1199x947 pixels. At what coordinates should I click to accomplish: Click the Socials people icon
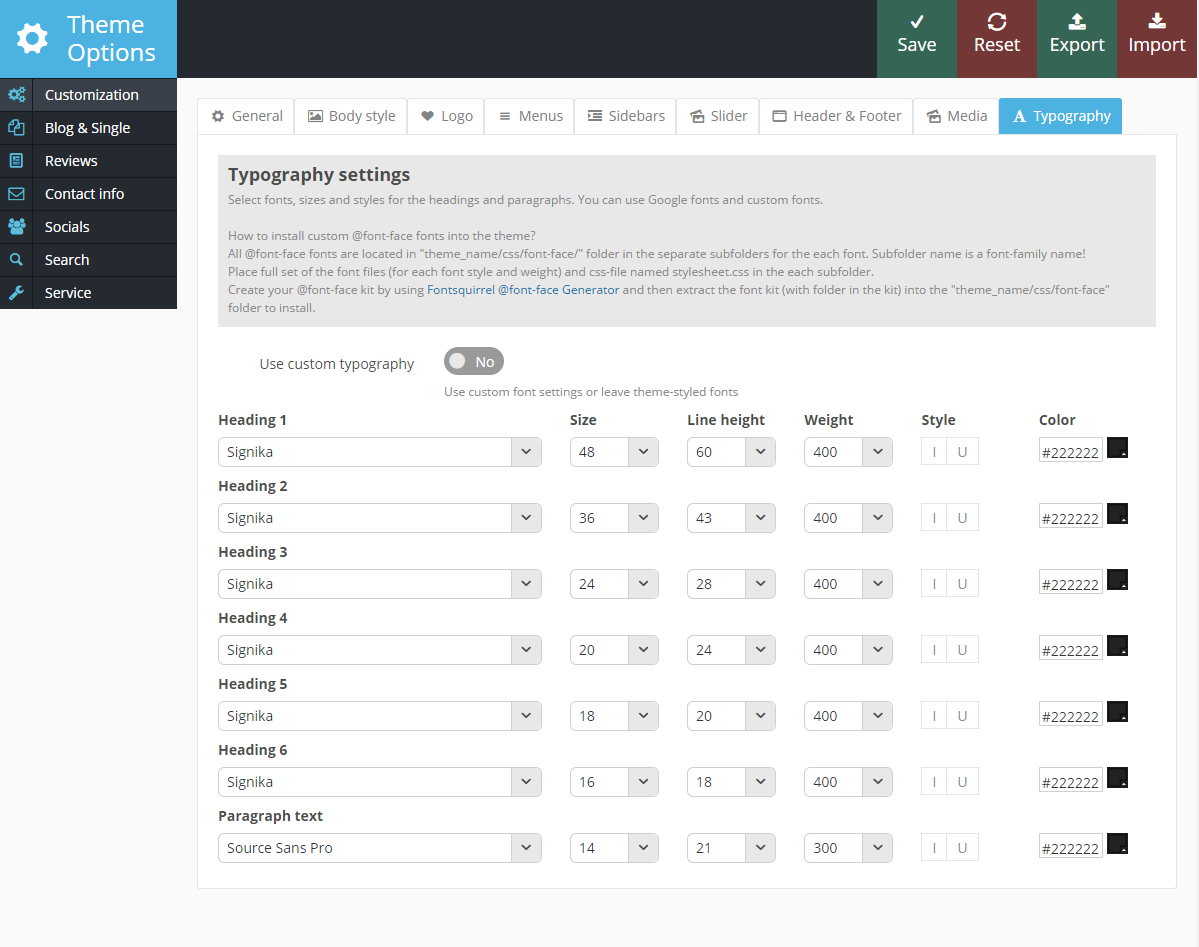16,227
